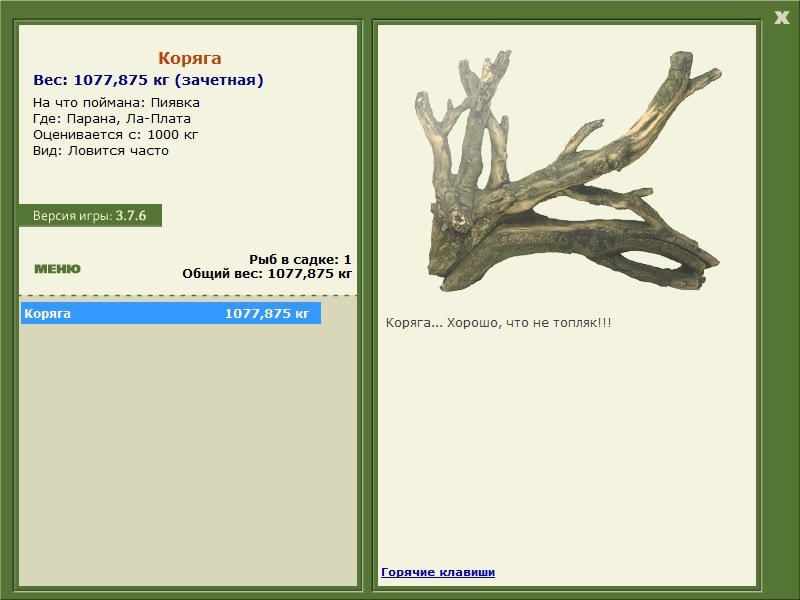Open the МЕНЮ button
This screenshot has height=600, width=800.
[x=57, y=269]
